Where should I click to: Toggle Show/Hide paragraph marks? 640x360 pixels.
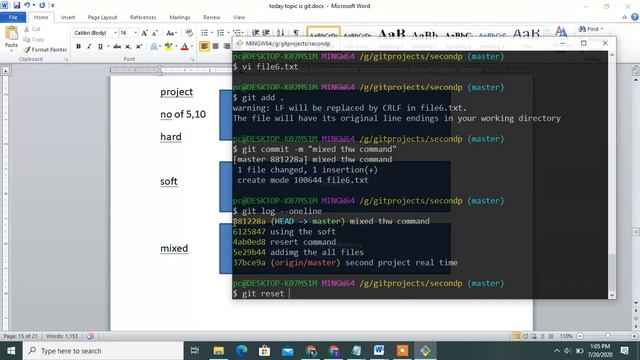(x=296, y=33)
